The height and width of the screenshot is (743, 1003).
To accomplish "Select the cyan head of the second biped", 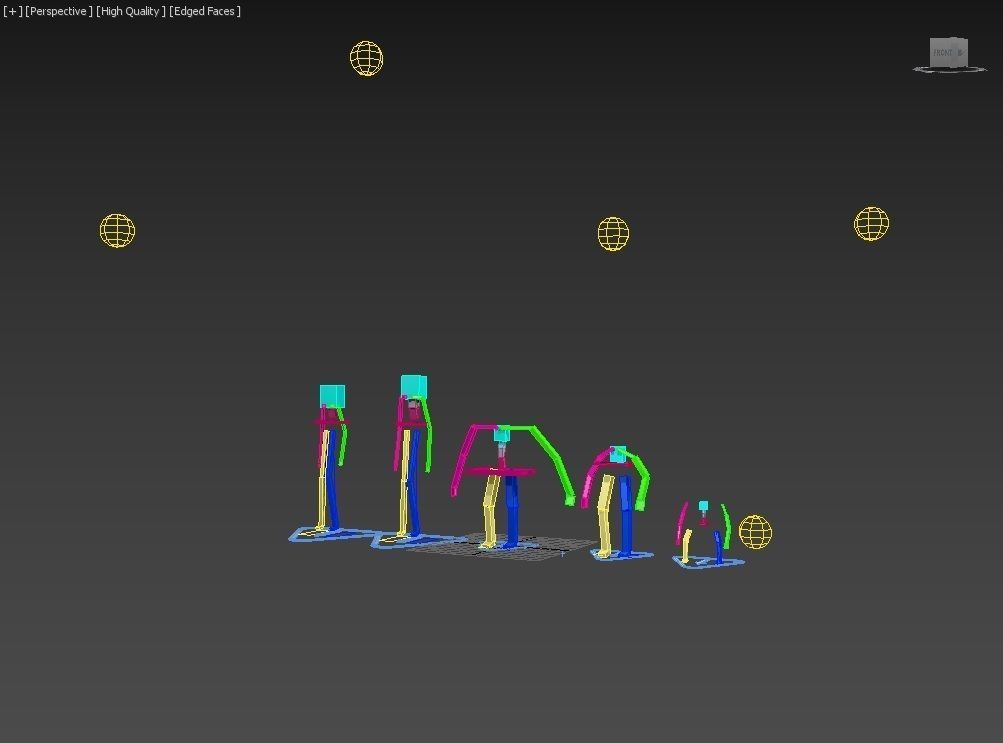I will click(414, 387).
